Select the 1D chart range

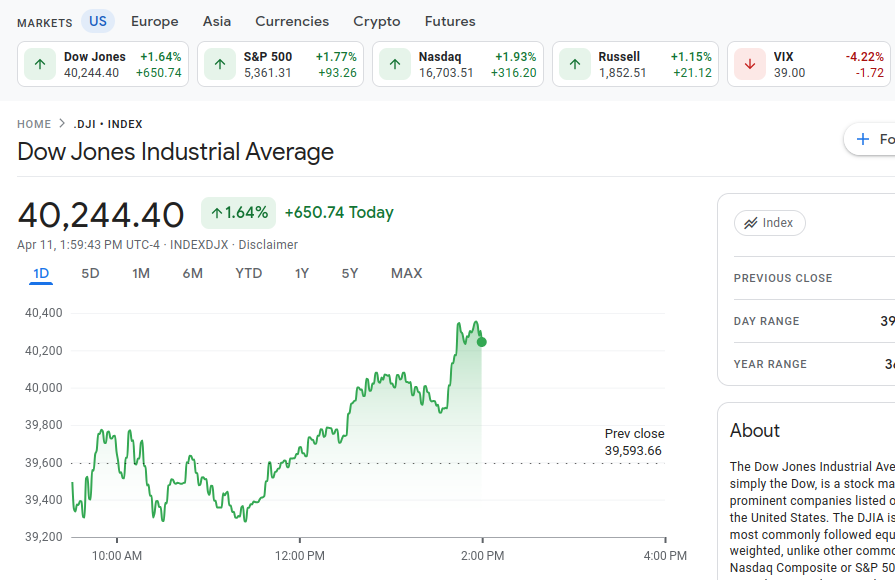point(41,273)
